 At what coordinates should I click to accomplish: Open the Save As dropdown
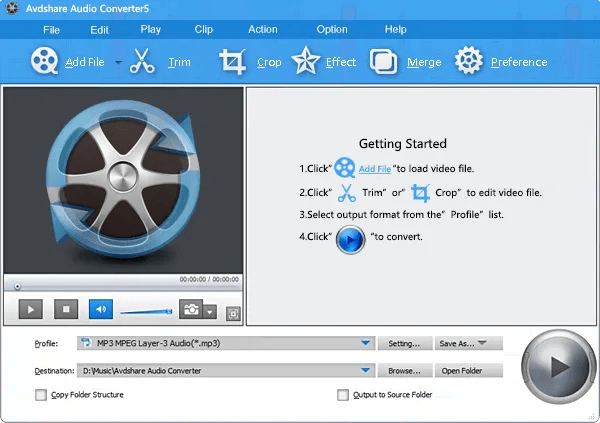coord(469,343)
